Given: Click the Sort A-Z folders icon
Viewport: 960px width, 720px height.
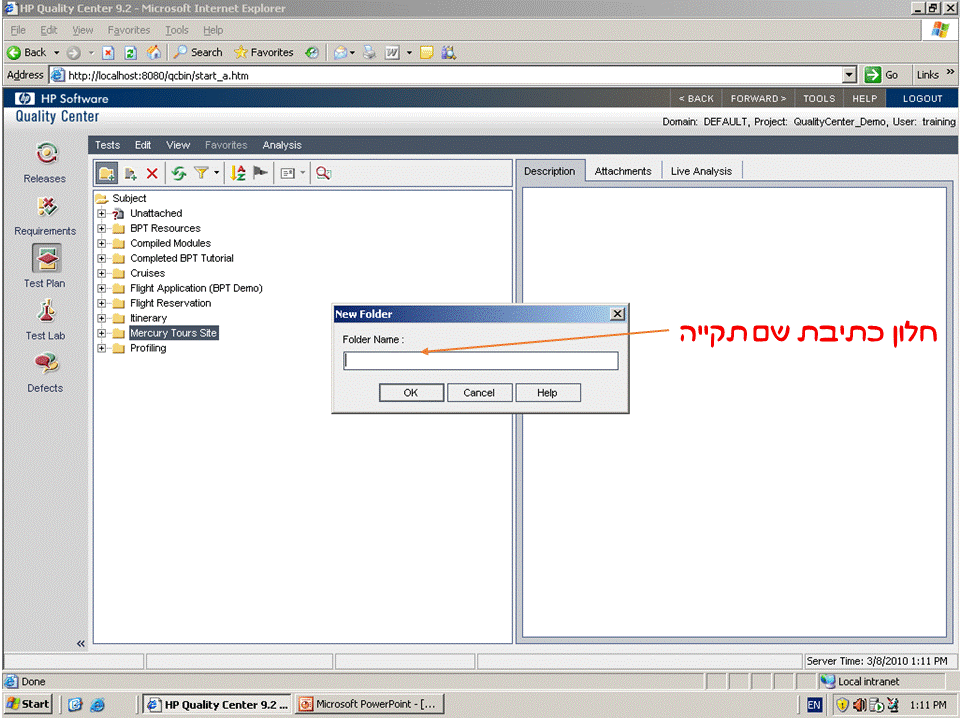Looking at the screenshot, I should (238, 173).
